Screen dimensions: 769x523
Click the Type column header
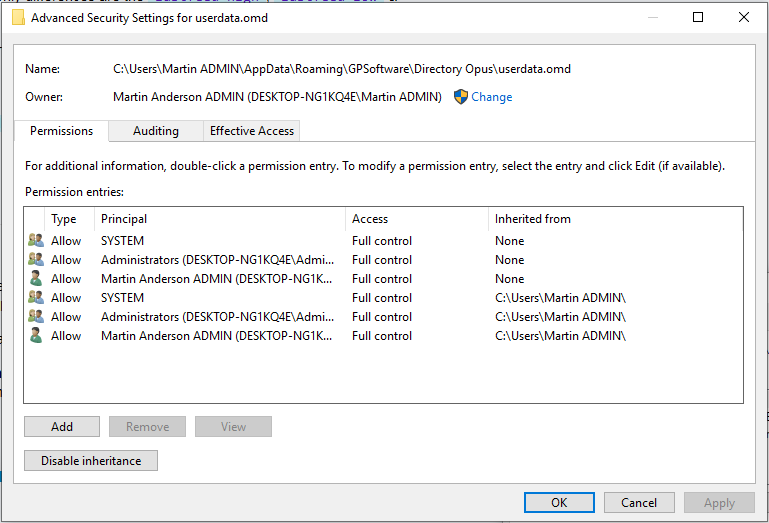point(70,219)
